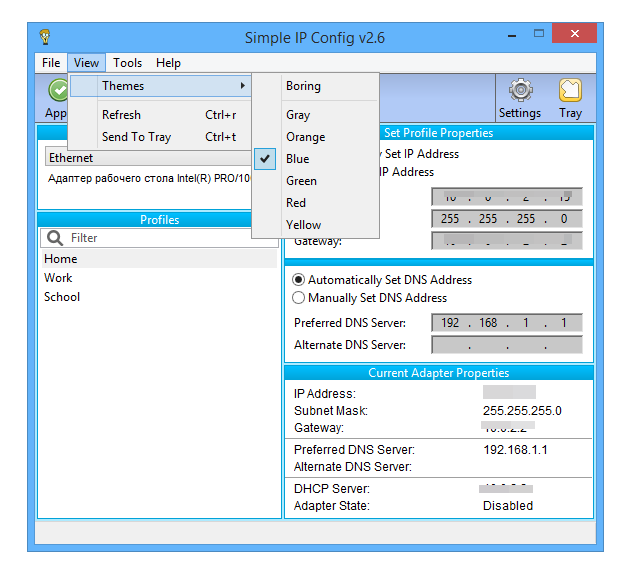Image resolution: width=639 pixels, height=578 pixels.
Task: Pick the Orange theme
Action: [x=305, y=137]
